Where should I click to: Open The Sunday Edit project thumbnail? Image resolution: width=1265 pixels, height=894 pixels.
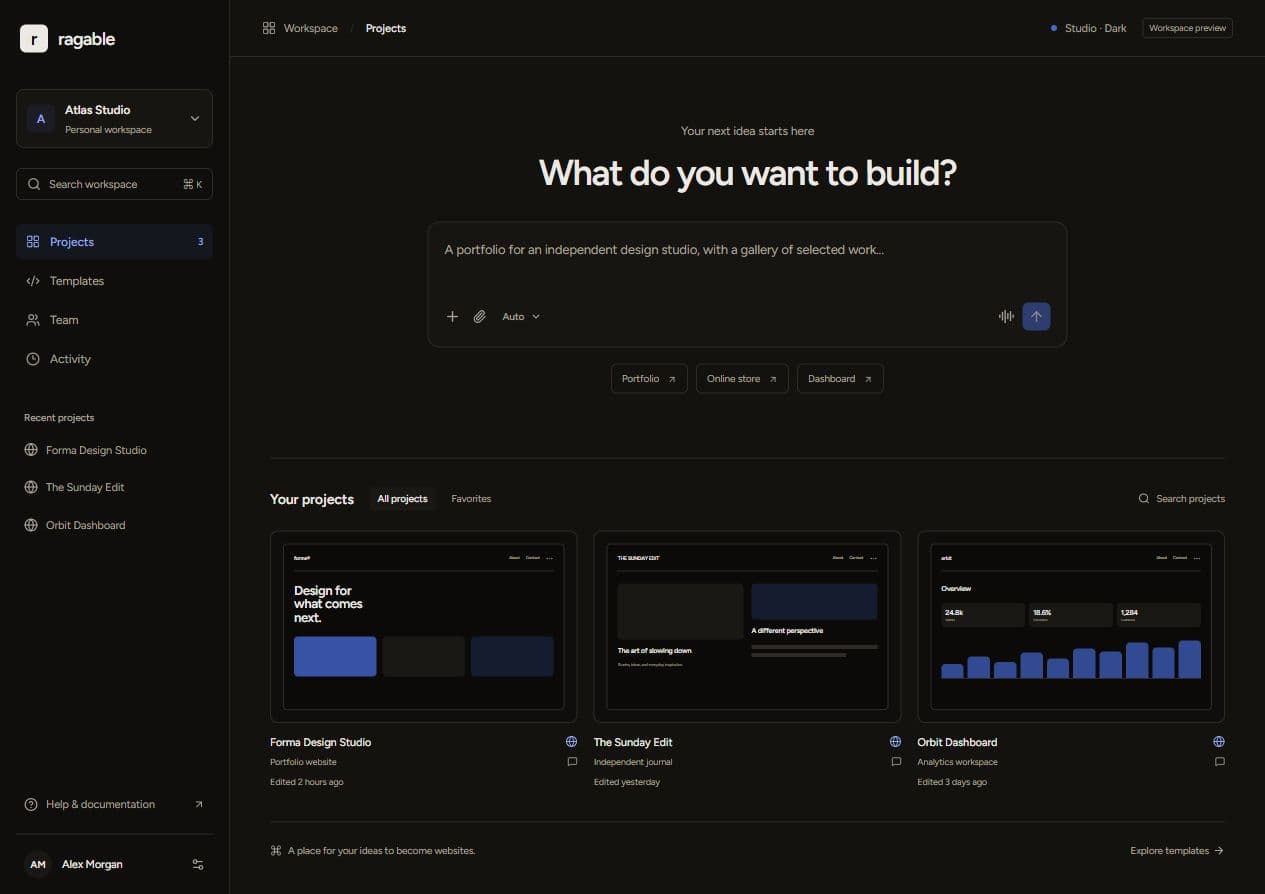[747, 626]
